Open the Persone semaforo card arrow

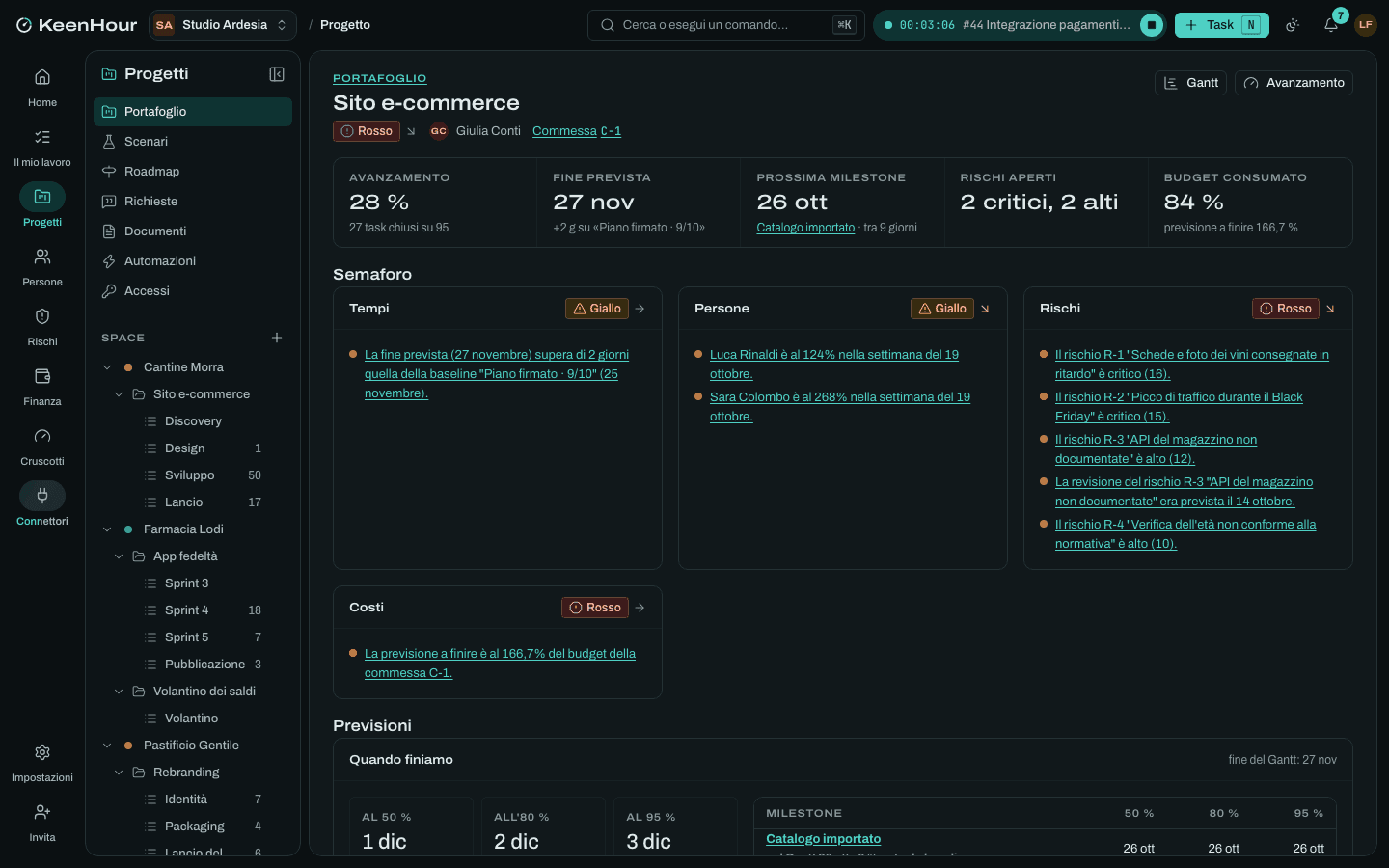[x=985, y=309]
